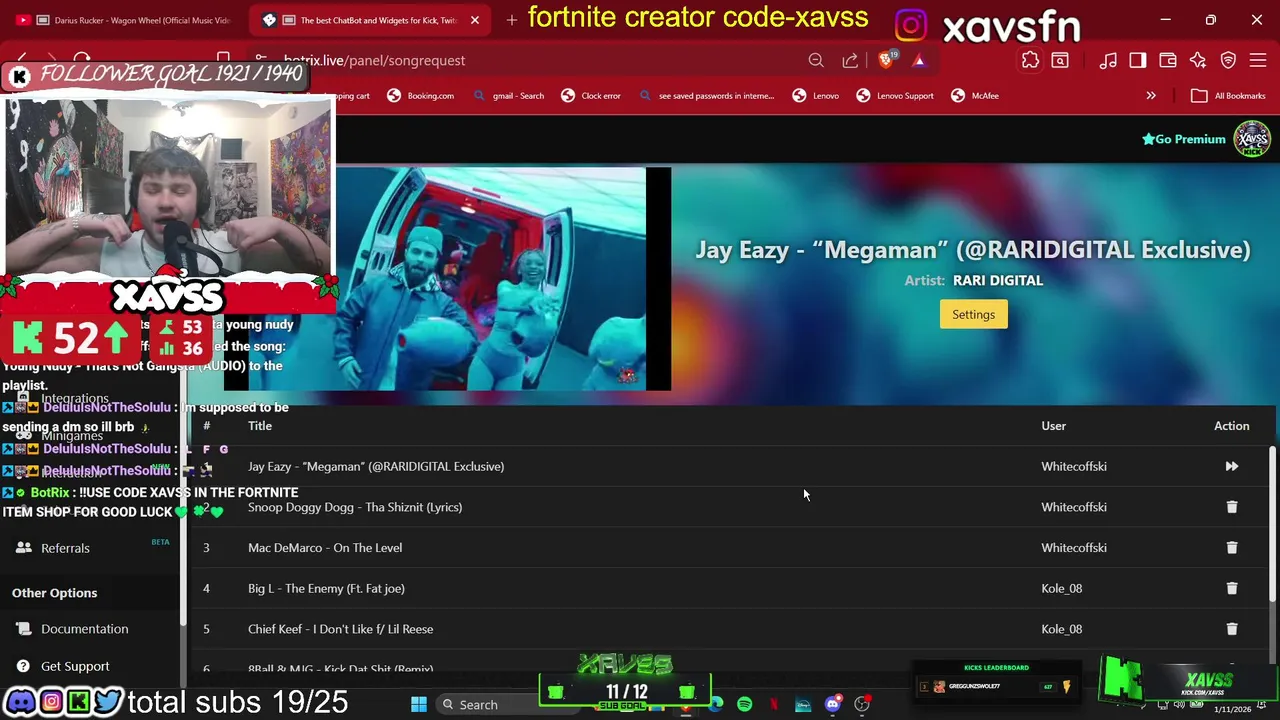Open Netflix from the taskbar
This screenshot has width=1280, height=720.
(x=774, y=704)
